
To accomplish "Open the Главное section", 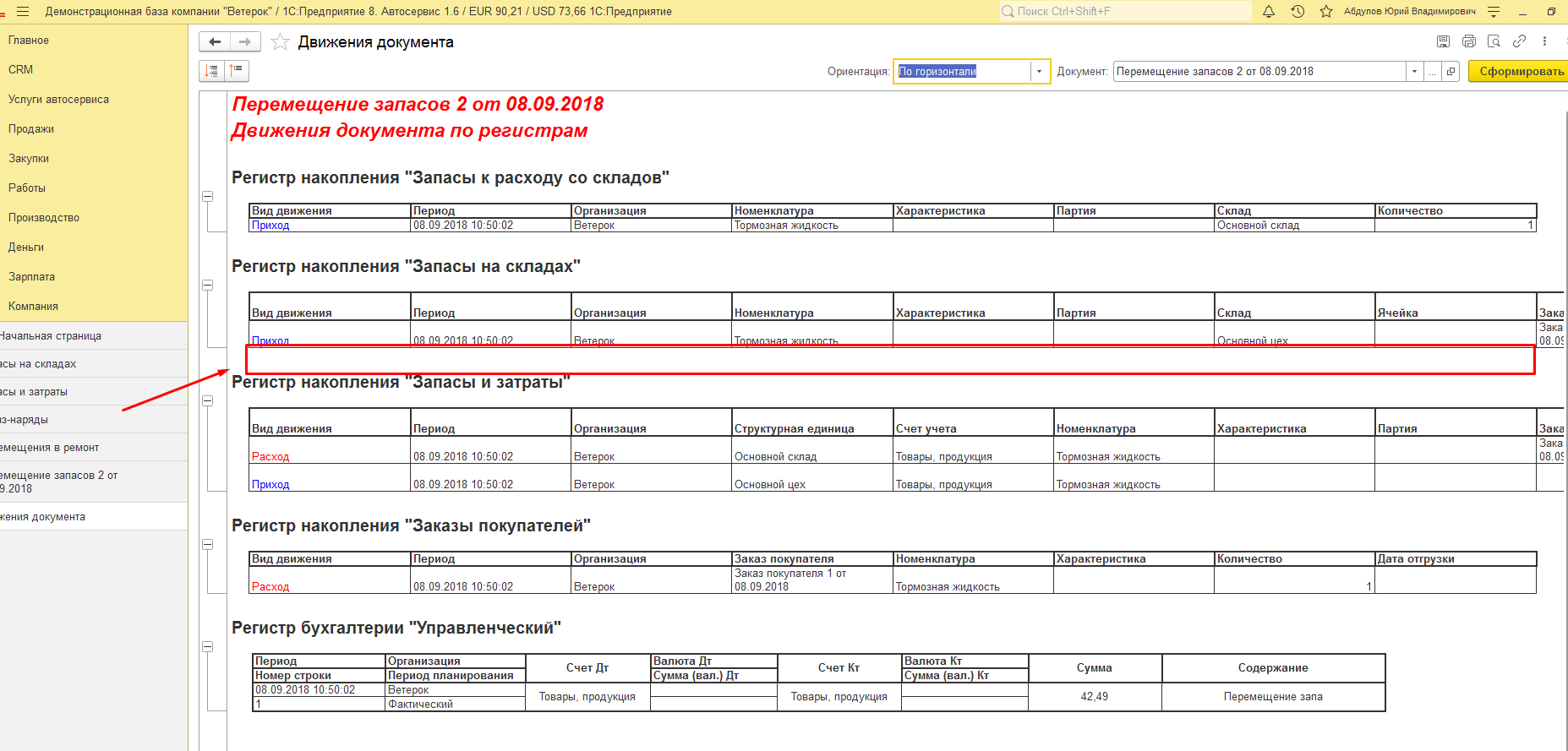I will point(29,41).
